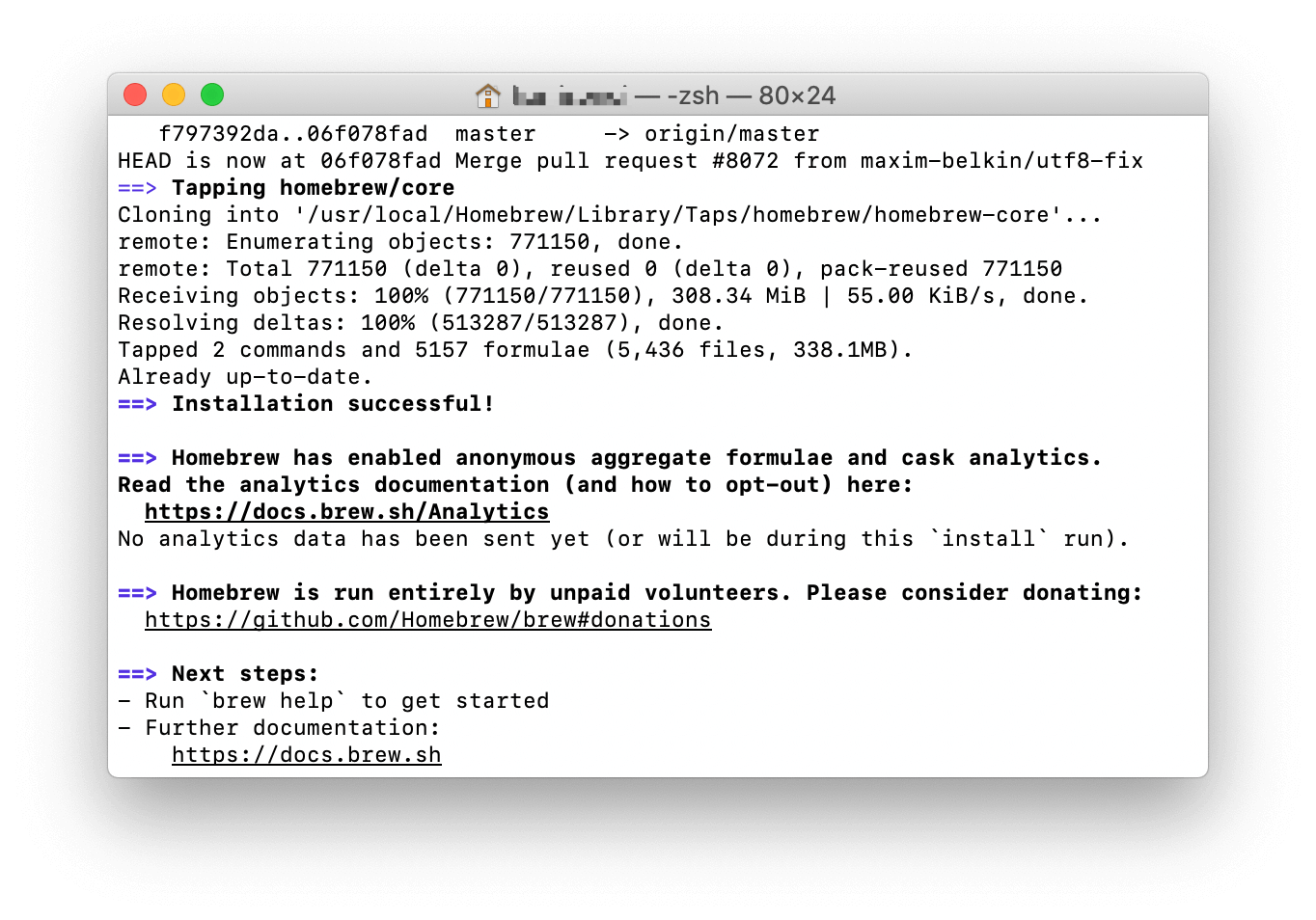Click the `brew help` command text

tap(272, 701)
